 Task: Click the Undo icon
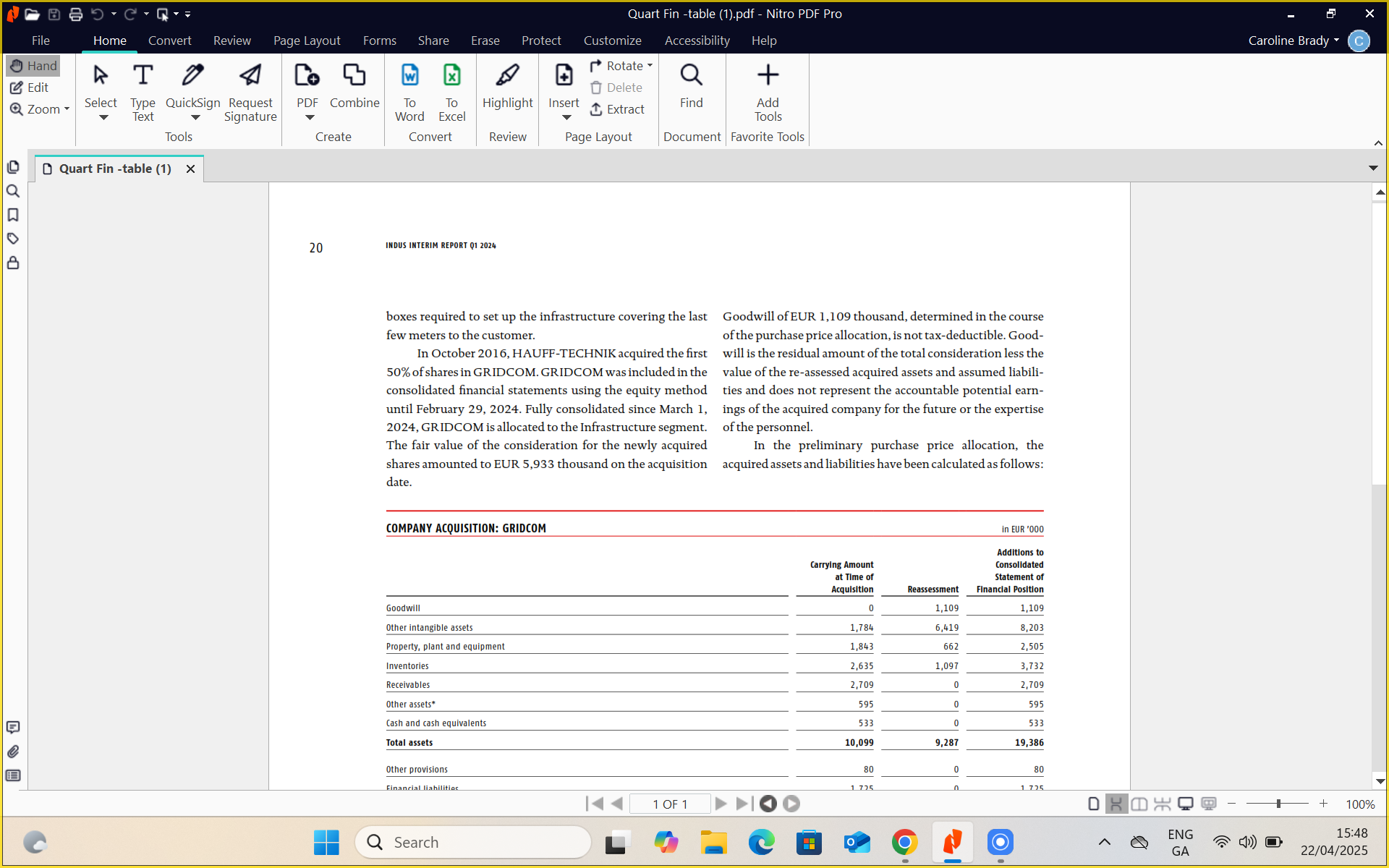coord(97,14)
